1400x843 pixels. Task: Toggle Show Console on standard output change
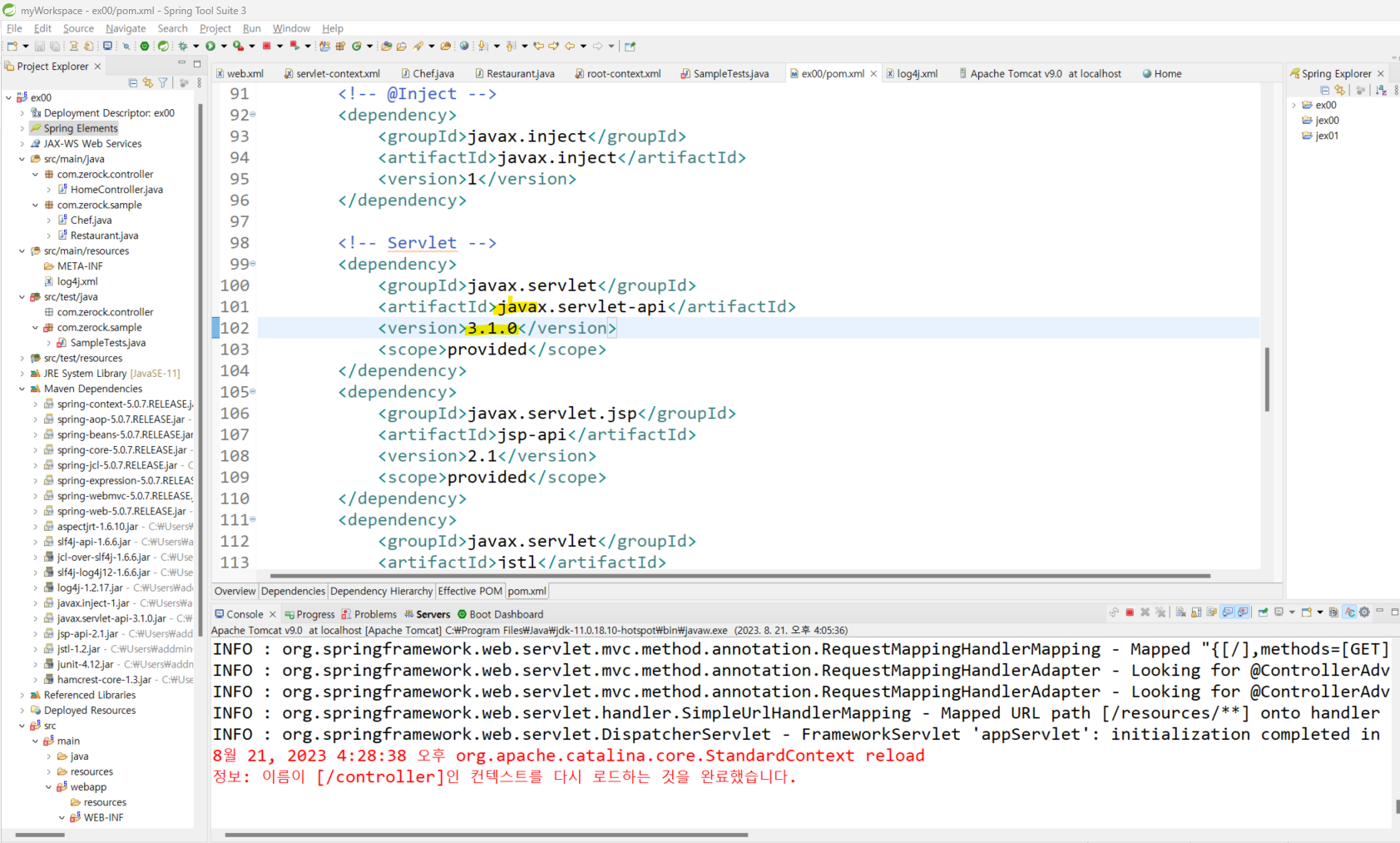[1227, 612]
